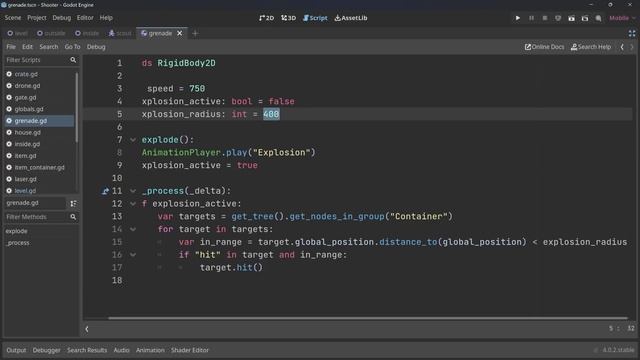The height and width of the screenshot is (360, 640).
Task: Switch to the level scene tab
Action: click(18, 33)
